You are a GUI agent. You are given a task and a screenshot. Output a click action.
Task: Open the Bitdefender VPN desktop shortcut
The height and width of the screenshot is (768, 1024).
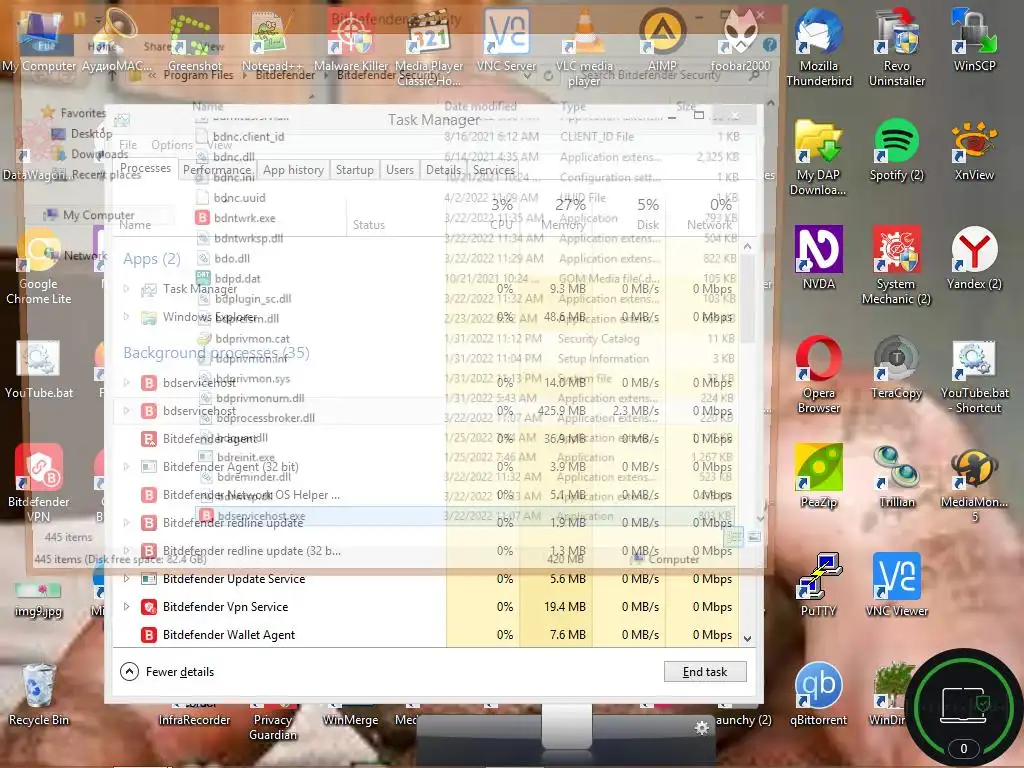coord(39,483)
